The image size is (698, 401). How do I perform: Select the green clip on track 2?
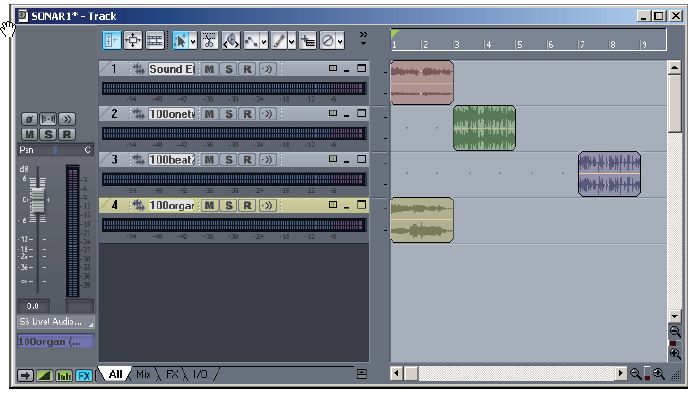[484, 128]
